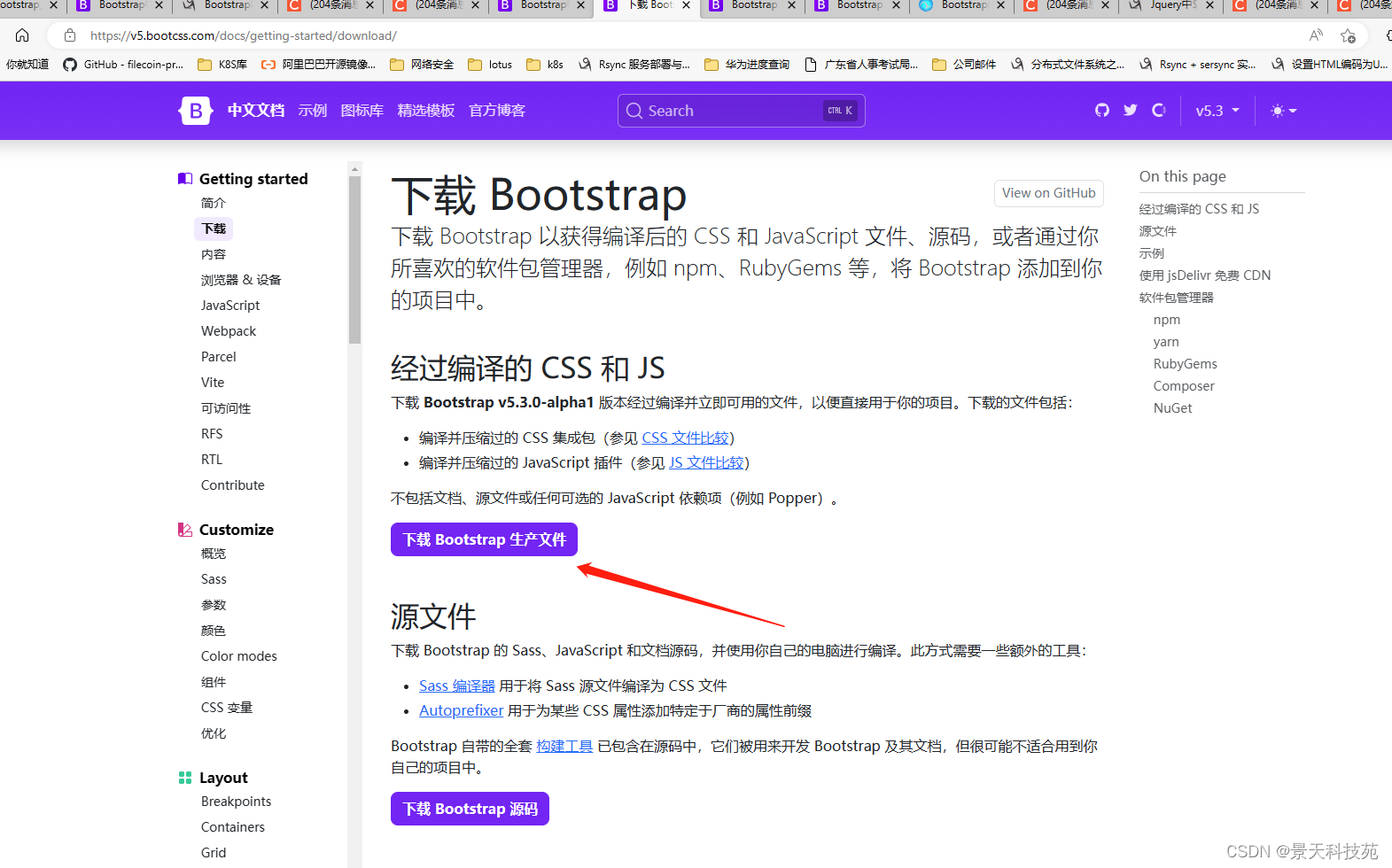Image resolution: width=1392 pixels, height=868 pixels.
Task: Open the 广东省人事考试局 bookmark
Action: [861, 65]
